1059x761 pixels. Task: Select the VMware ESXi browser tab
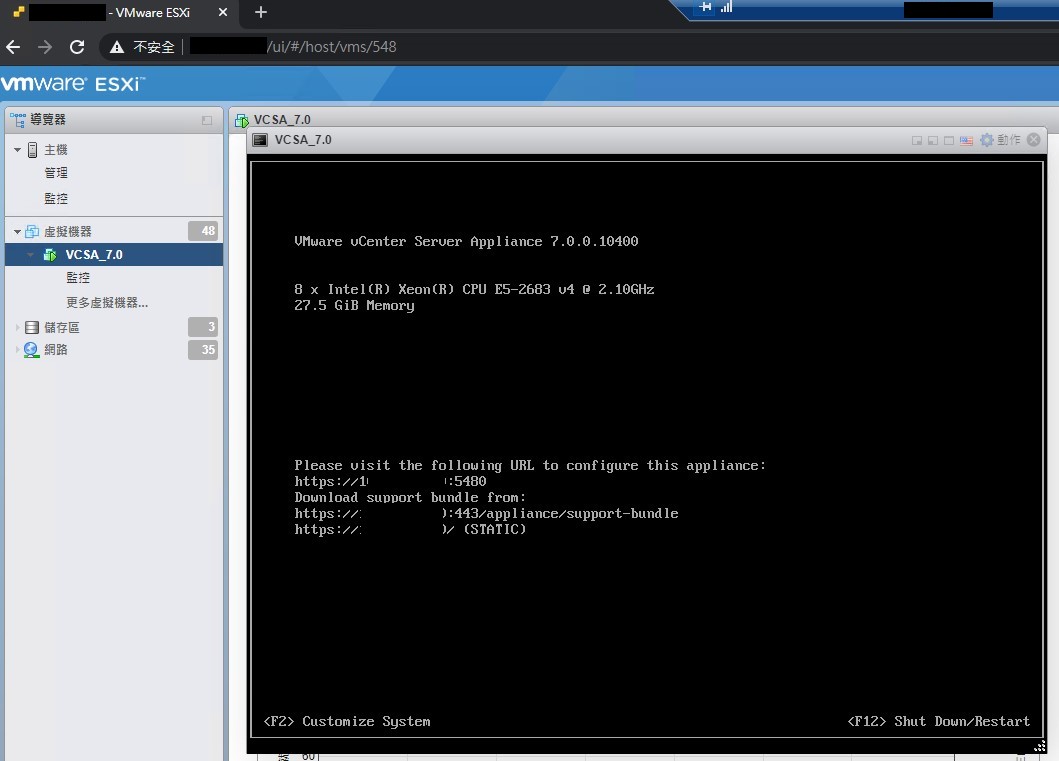coord(122,12)
